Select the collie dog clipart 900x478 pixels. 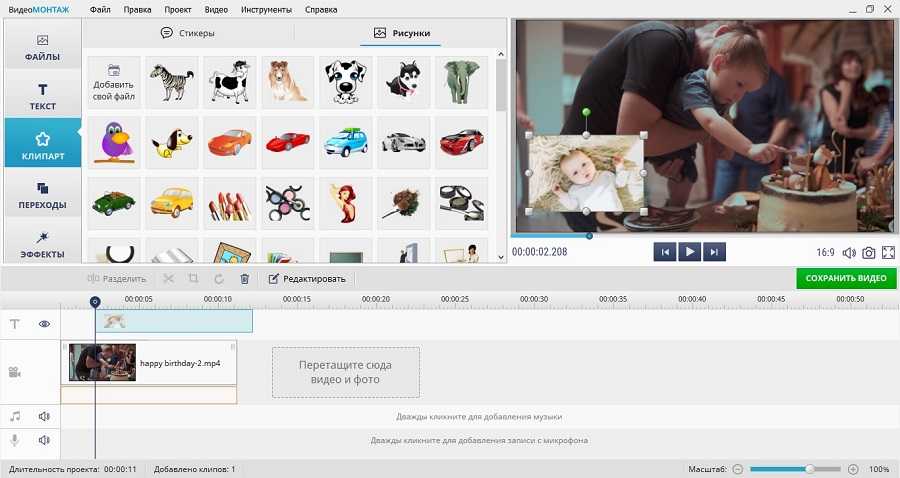pos(288,82)
